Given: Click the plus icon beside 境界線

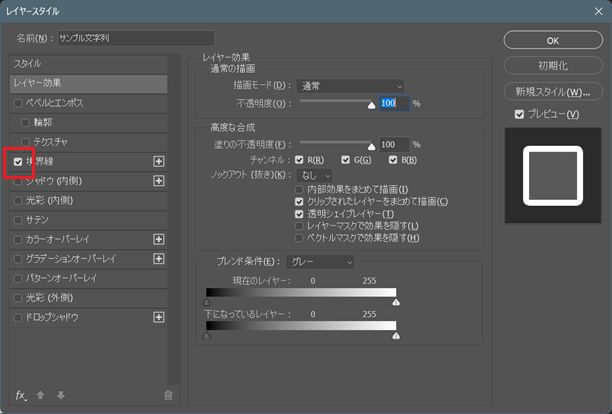Looking at the screenshot, I should pyautogui.click(x=158, y=161).
